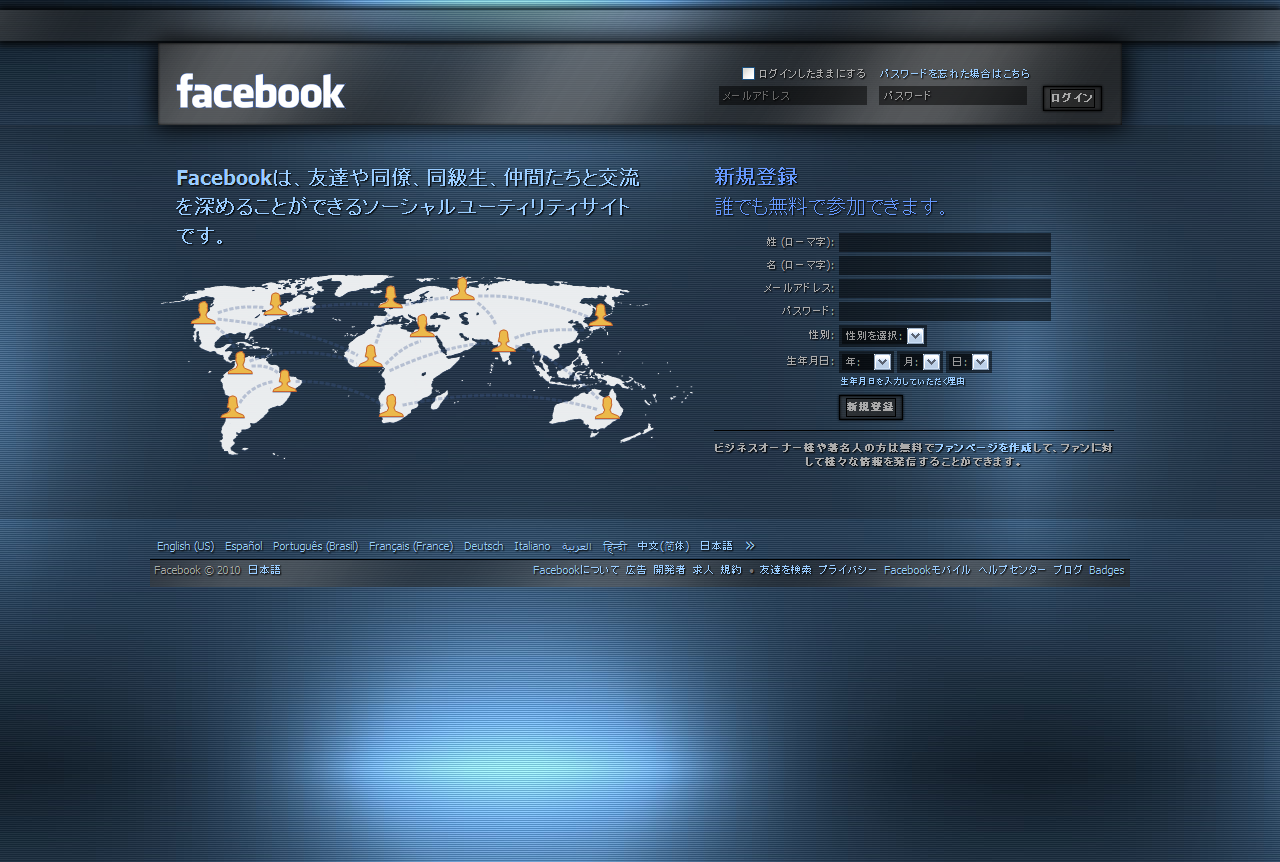This screenshot has width=1280, height=862.
Task: Focus the login パスワード field in header
Action: coord(953,95)
